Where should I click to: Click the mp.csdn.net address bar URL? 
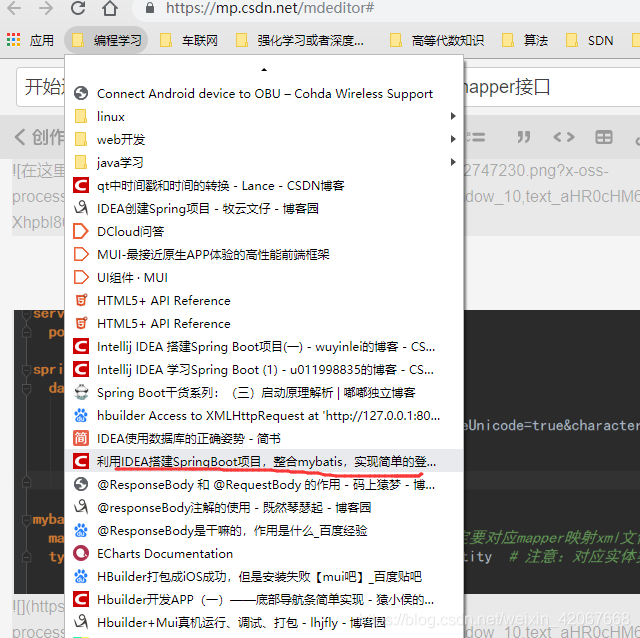click(x=269, y=8)
